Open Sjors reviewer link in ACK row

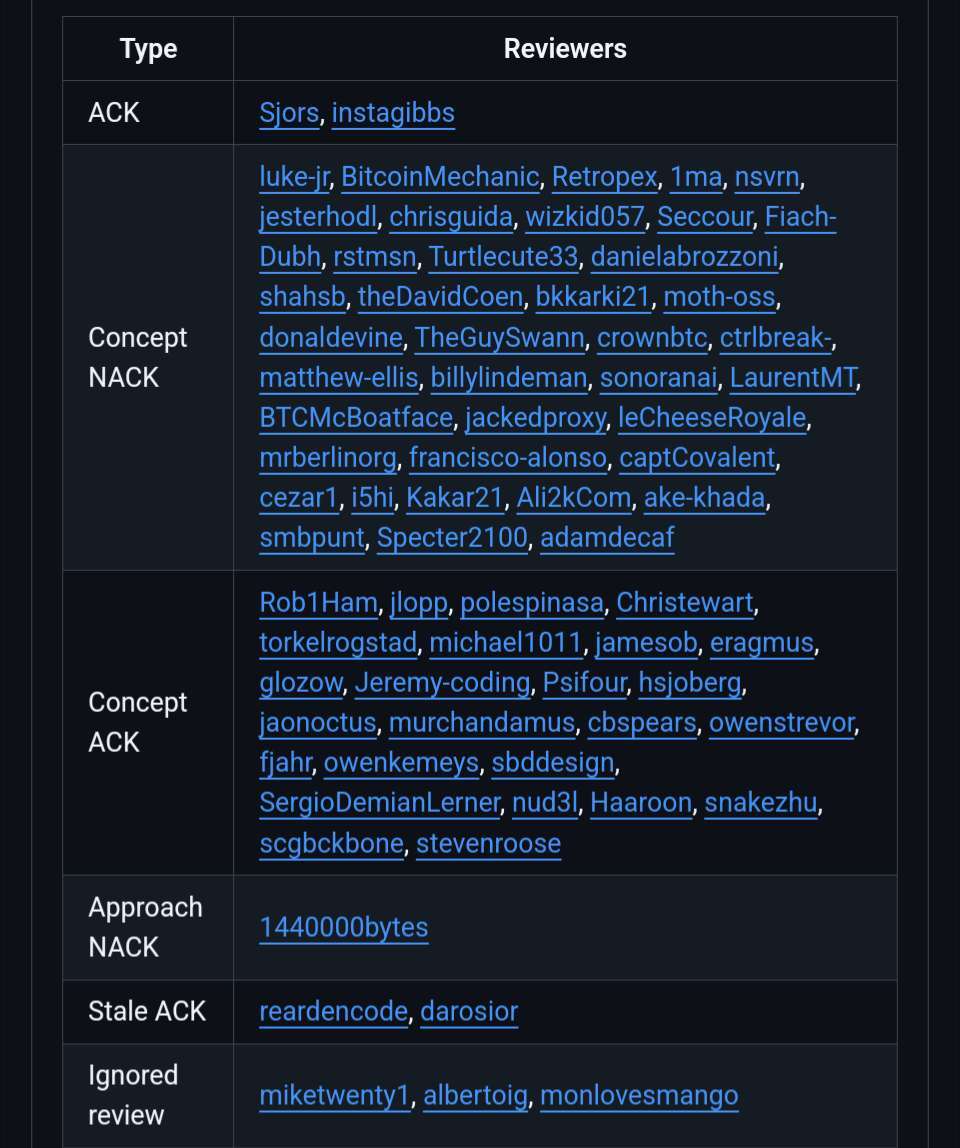(289, 113)
